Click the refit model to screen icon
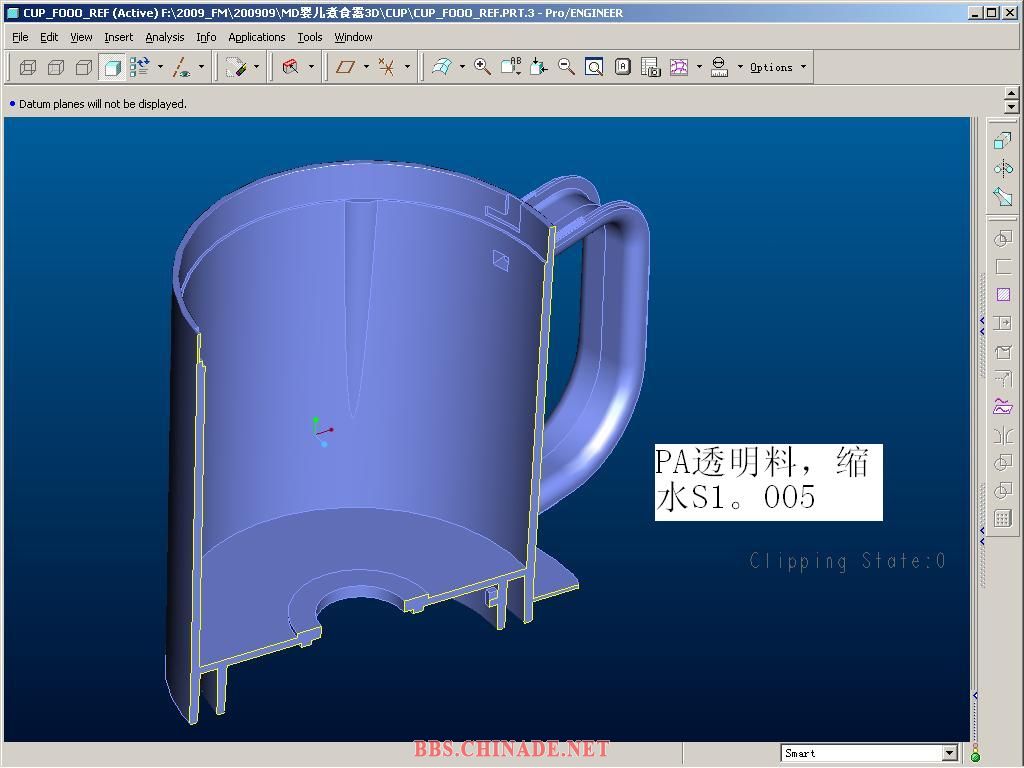 point(594,67)
